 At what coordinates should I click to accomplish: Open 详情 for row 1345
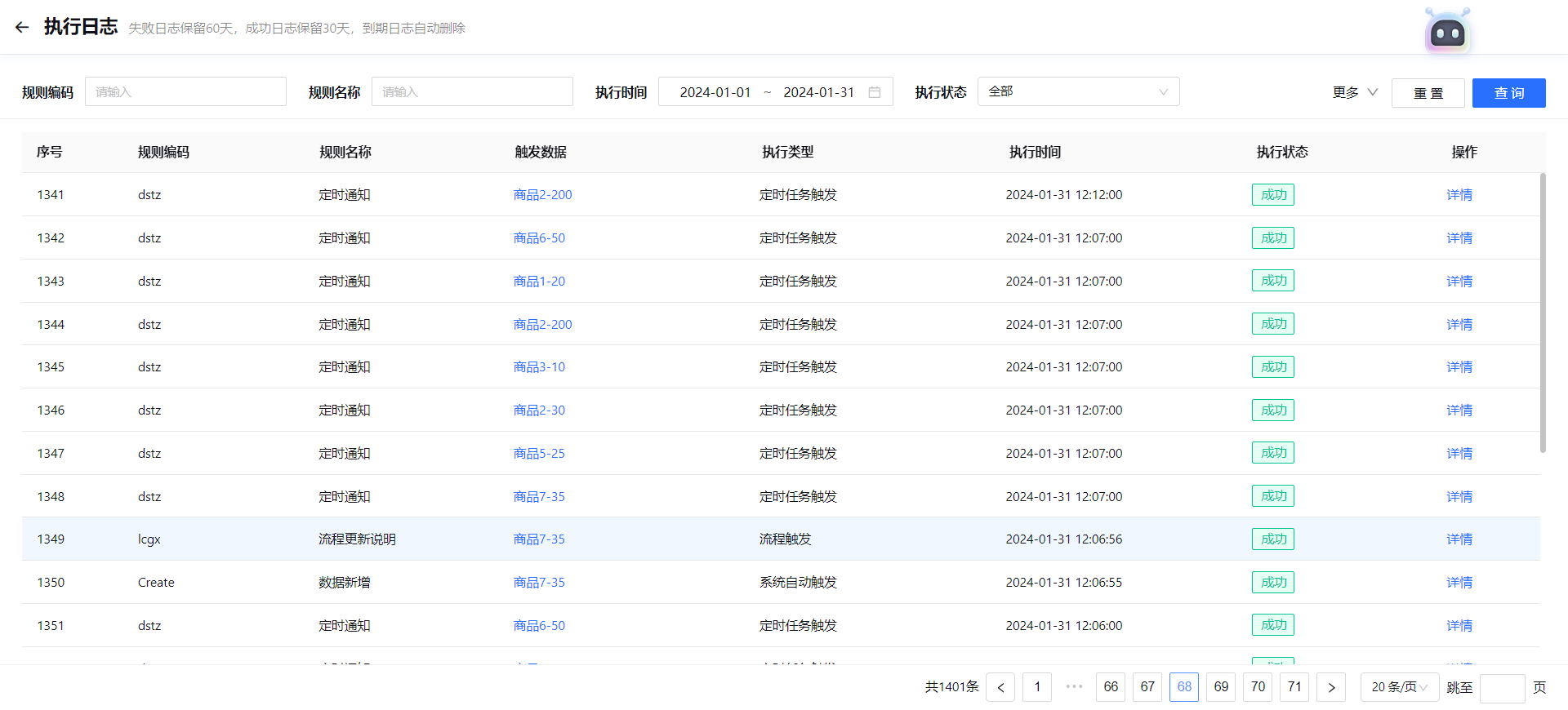click(x=1459, y=366)
